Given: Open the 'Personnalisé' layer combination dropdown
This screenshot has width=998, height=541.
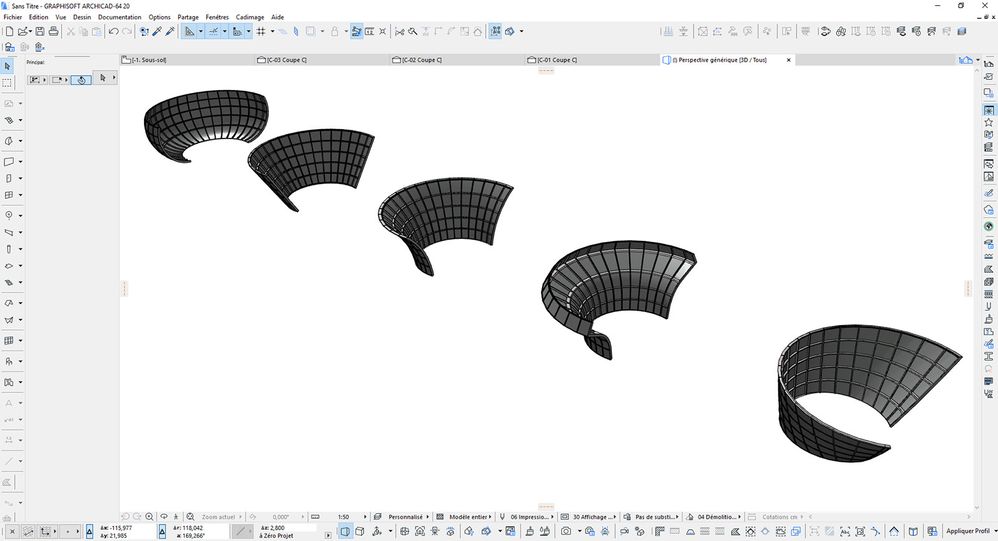Looking at the screenshot, I should (406, 517).
